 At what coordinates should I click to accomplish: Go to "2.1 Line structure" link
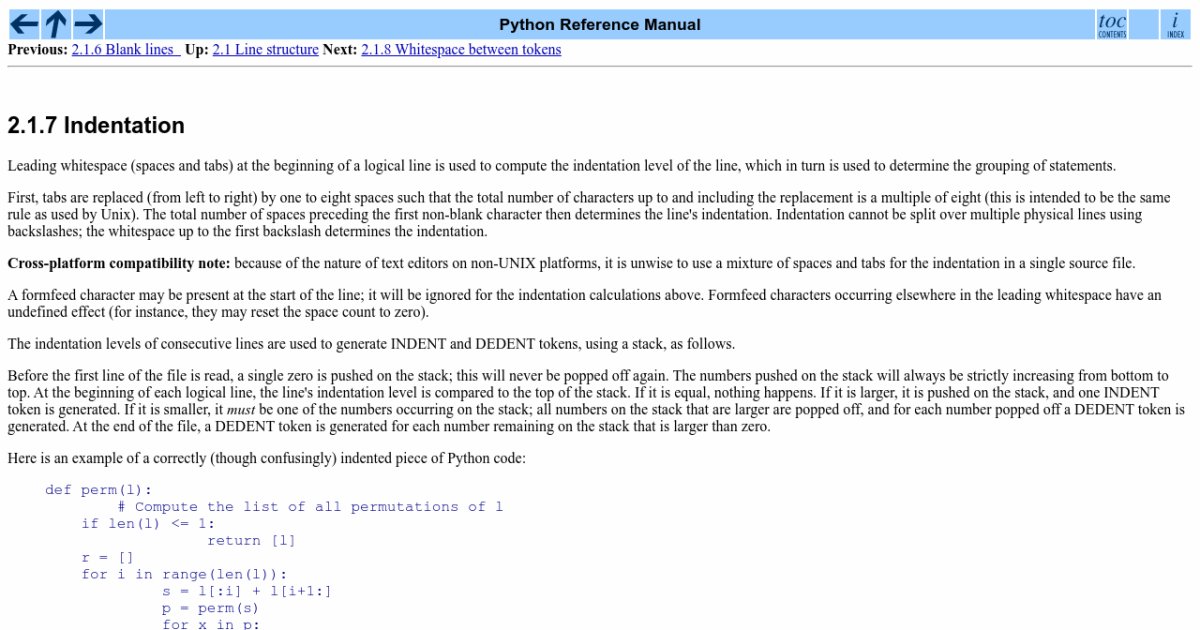click(265, 49)
